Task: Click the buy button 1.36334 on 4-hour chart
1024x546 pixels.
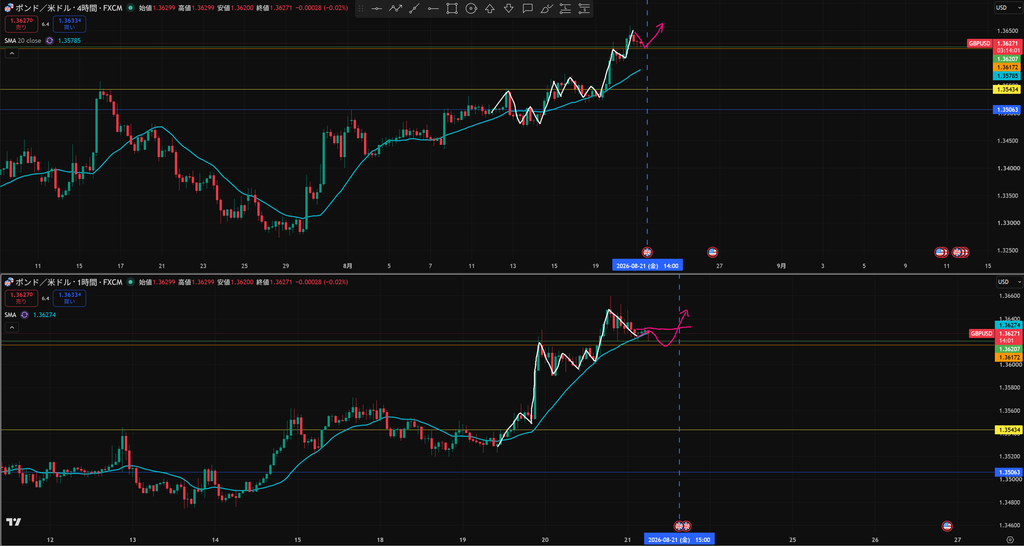Action: click(70, 24)
